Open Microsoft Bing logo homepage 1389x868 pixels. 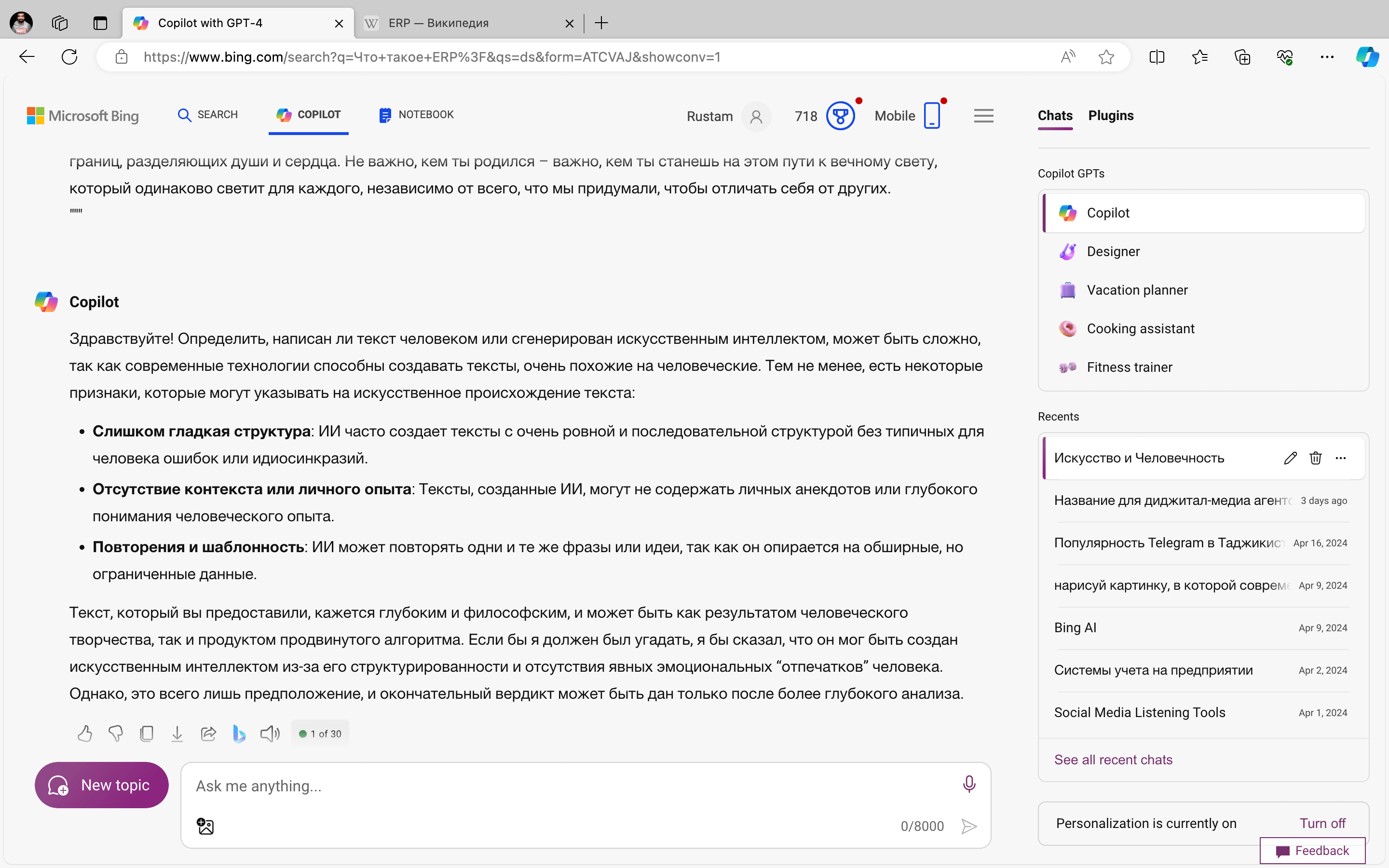83,116
